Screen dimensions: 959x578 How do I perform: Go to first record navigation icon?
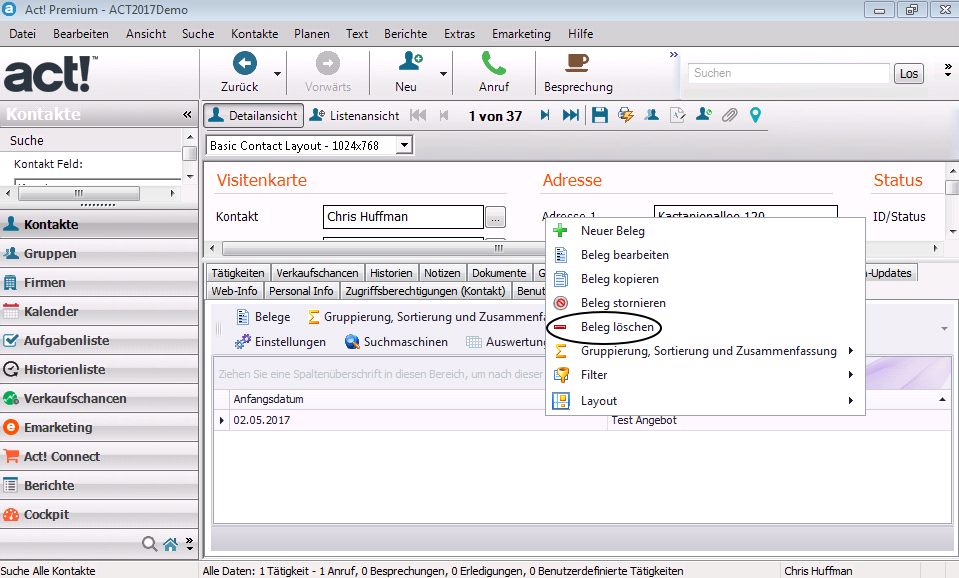click(x=418, y=115)
